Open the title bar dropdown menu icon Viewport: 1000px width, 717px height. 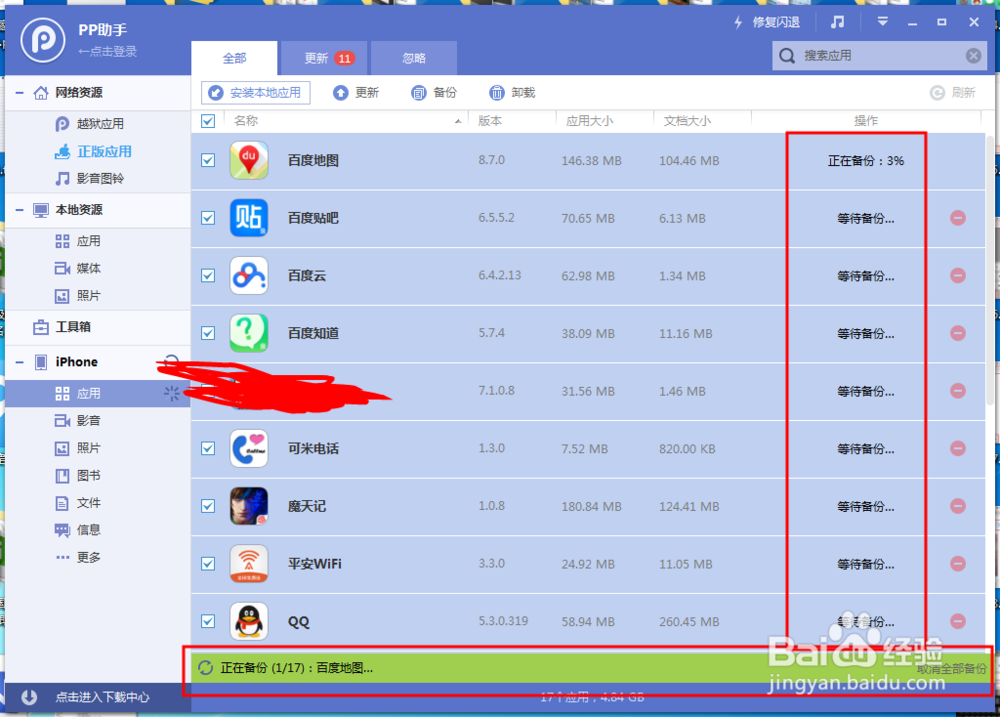[x=883, y=22]
